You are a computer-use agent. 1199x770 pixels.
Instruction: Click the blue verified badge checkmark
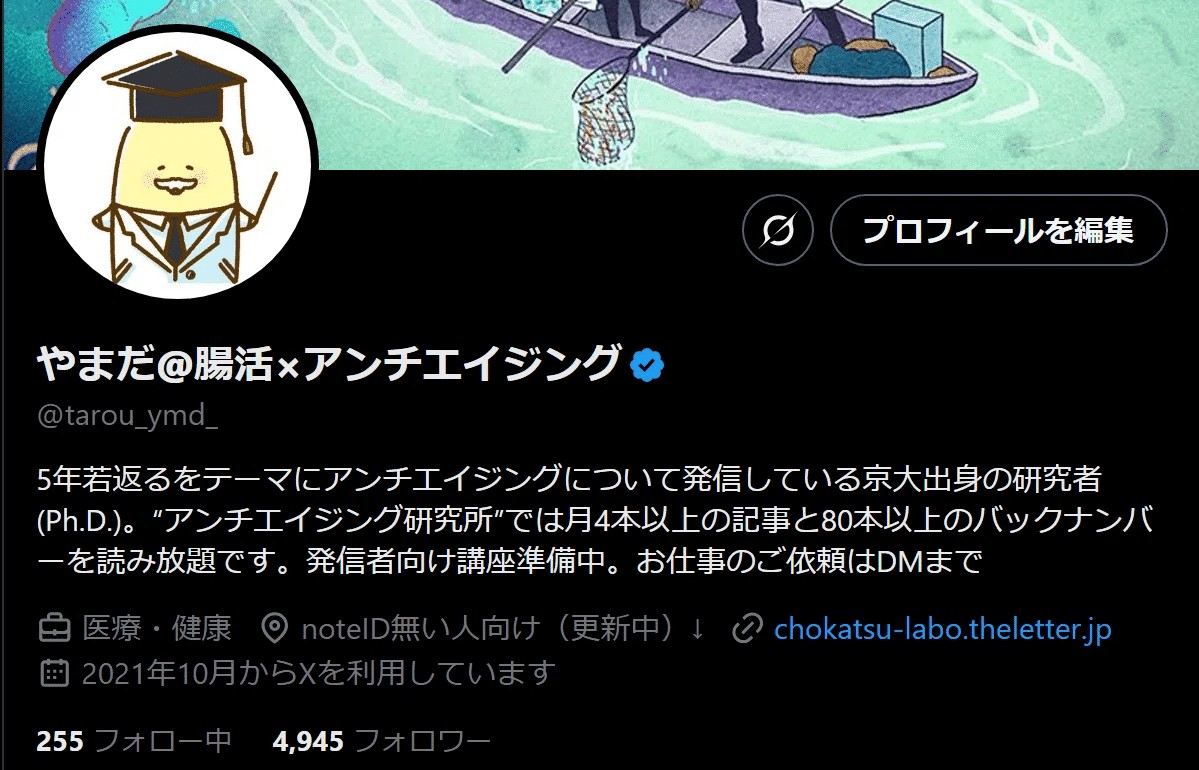click(647, 365)
